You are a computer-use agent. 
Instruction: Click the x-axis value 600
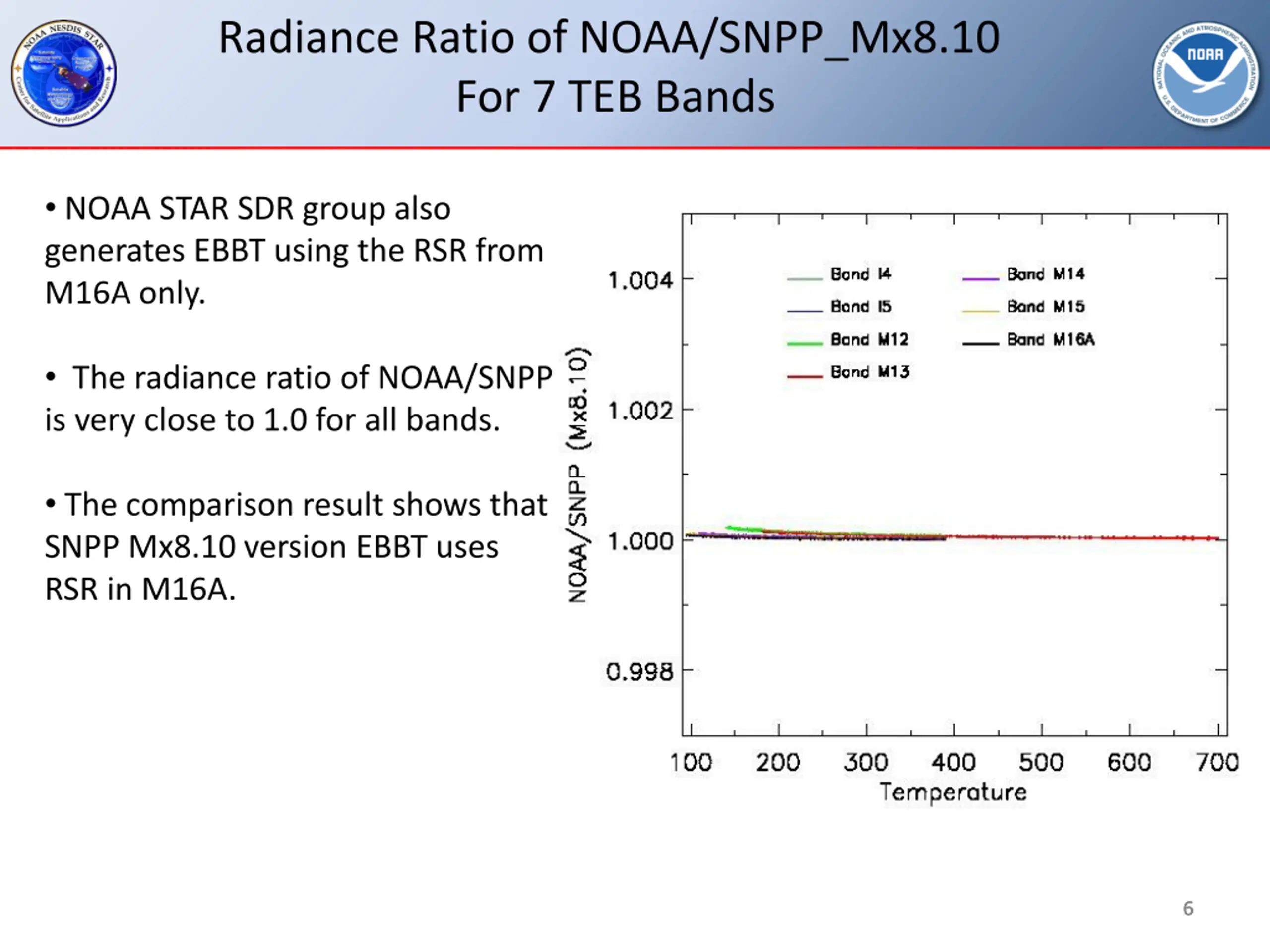(1129, 763)
